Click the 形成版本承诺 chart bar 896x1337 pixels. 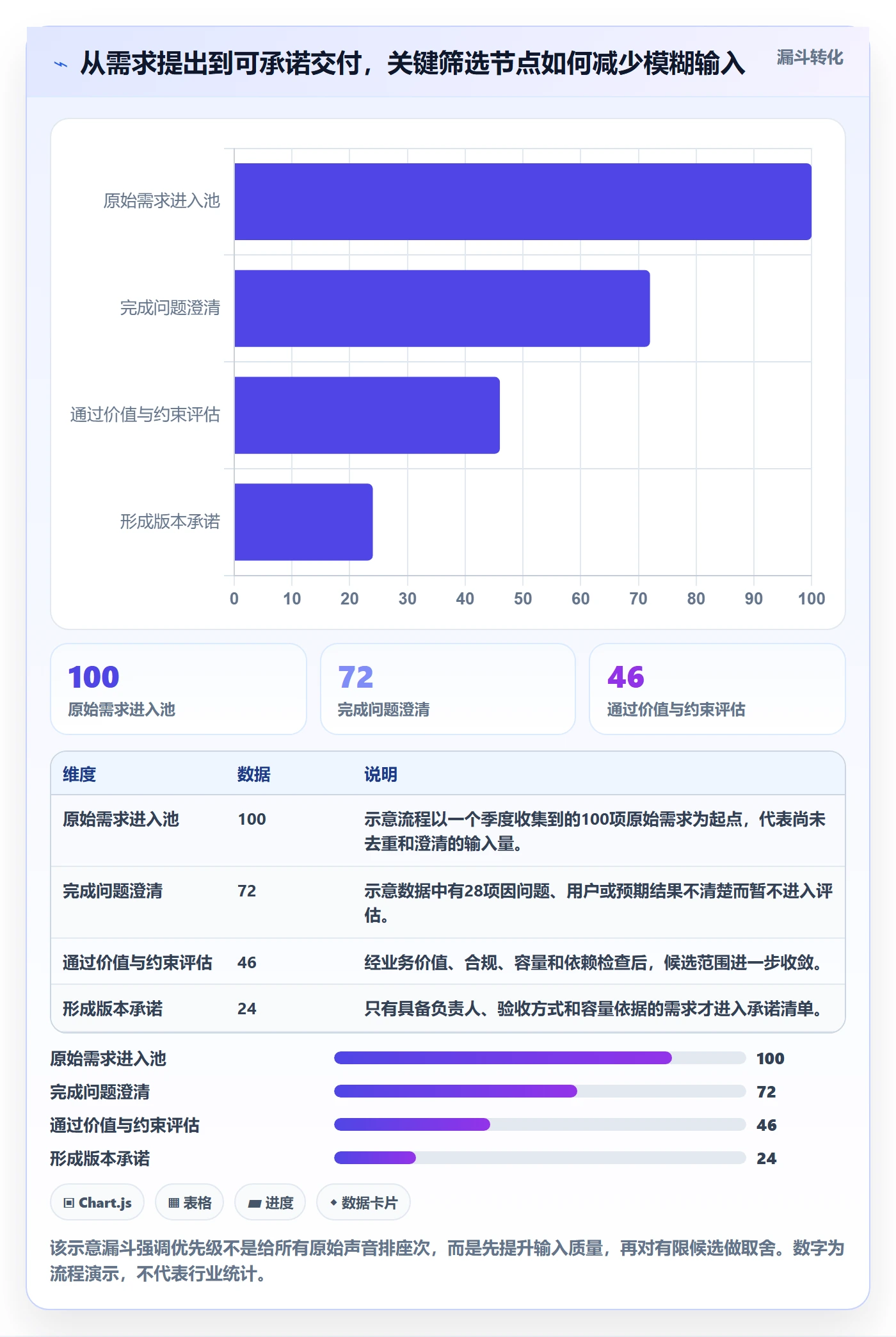pos(303,522)
